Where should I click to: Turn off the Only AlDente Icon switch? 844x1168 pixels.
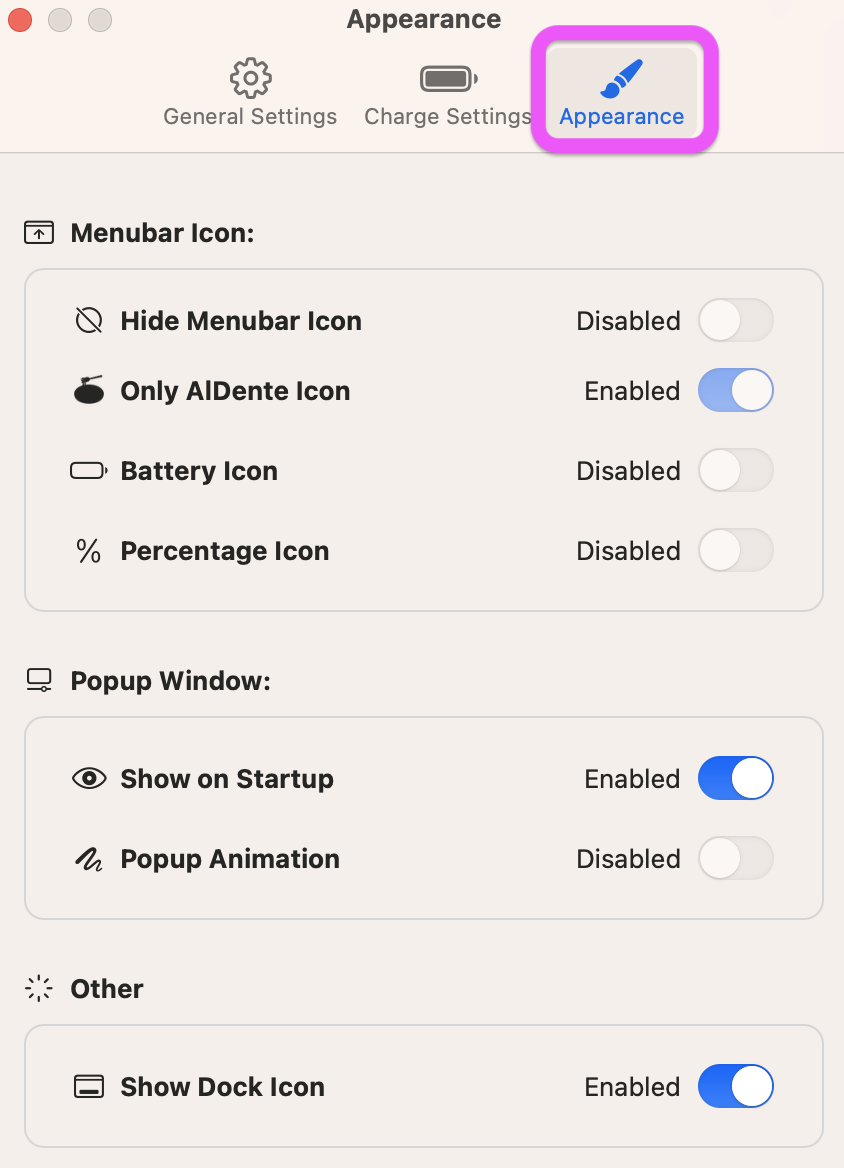[x=736, y=391]
